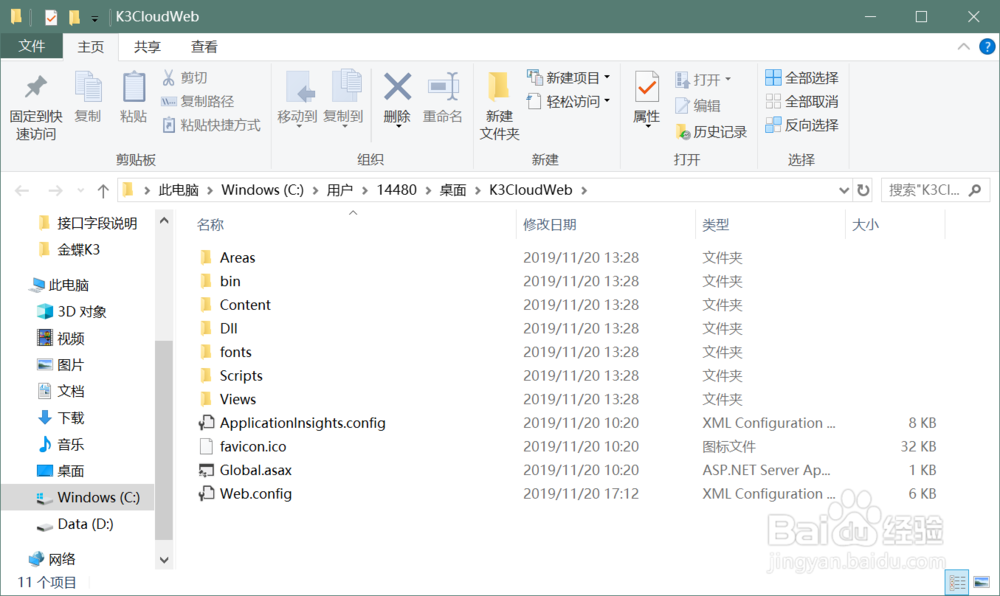The height and width of the screenshot is (596, 1000).
Task: Switch to large icons view in status bar
Action: (x=982, y=582)
